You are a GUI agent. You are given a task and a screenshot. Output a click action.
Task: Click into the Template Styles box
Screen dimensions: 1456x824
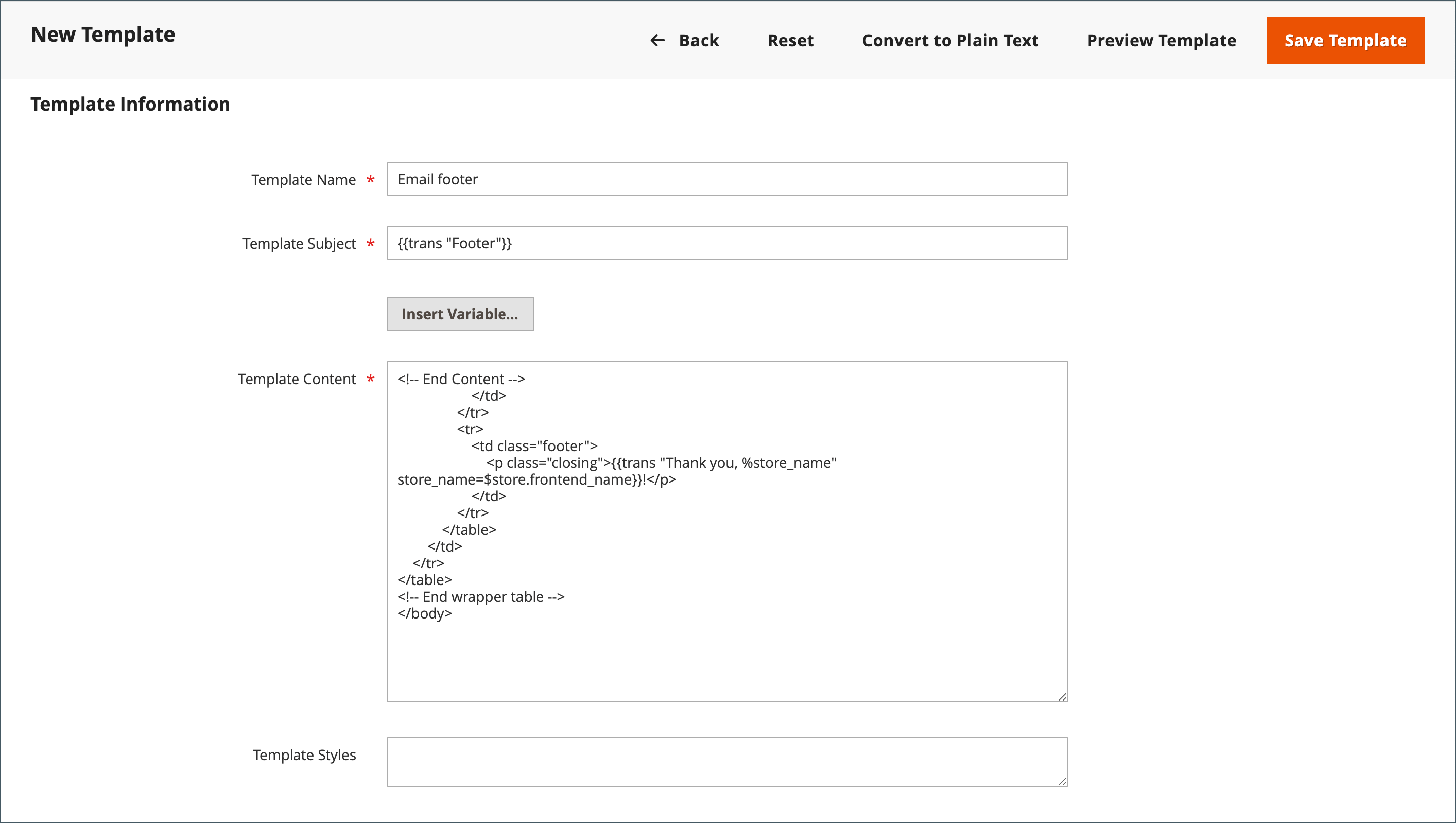(726, 762)
